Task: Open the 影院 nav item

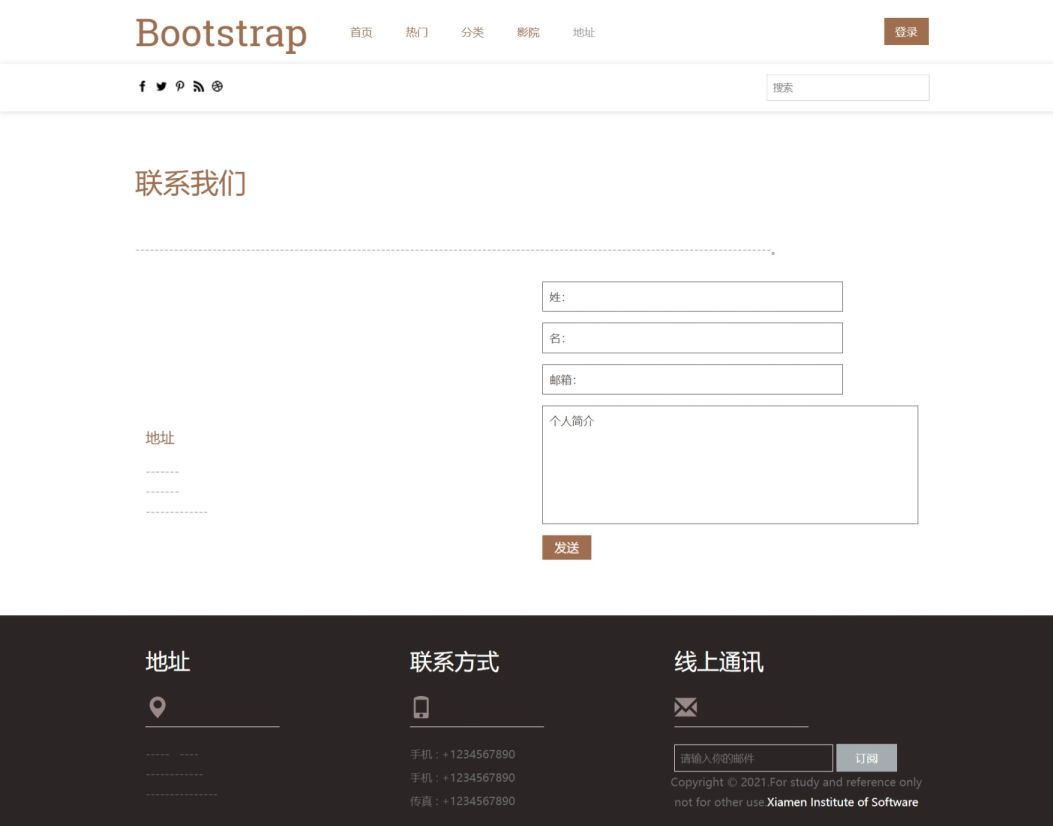Action: click(x=528, y=33)
